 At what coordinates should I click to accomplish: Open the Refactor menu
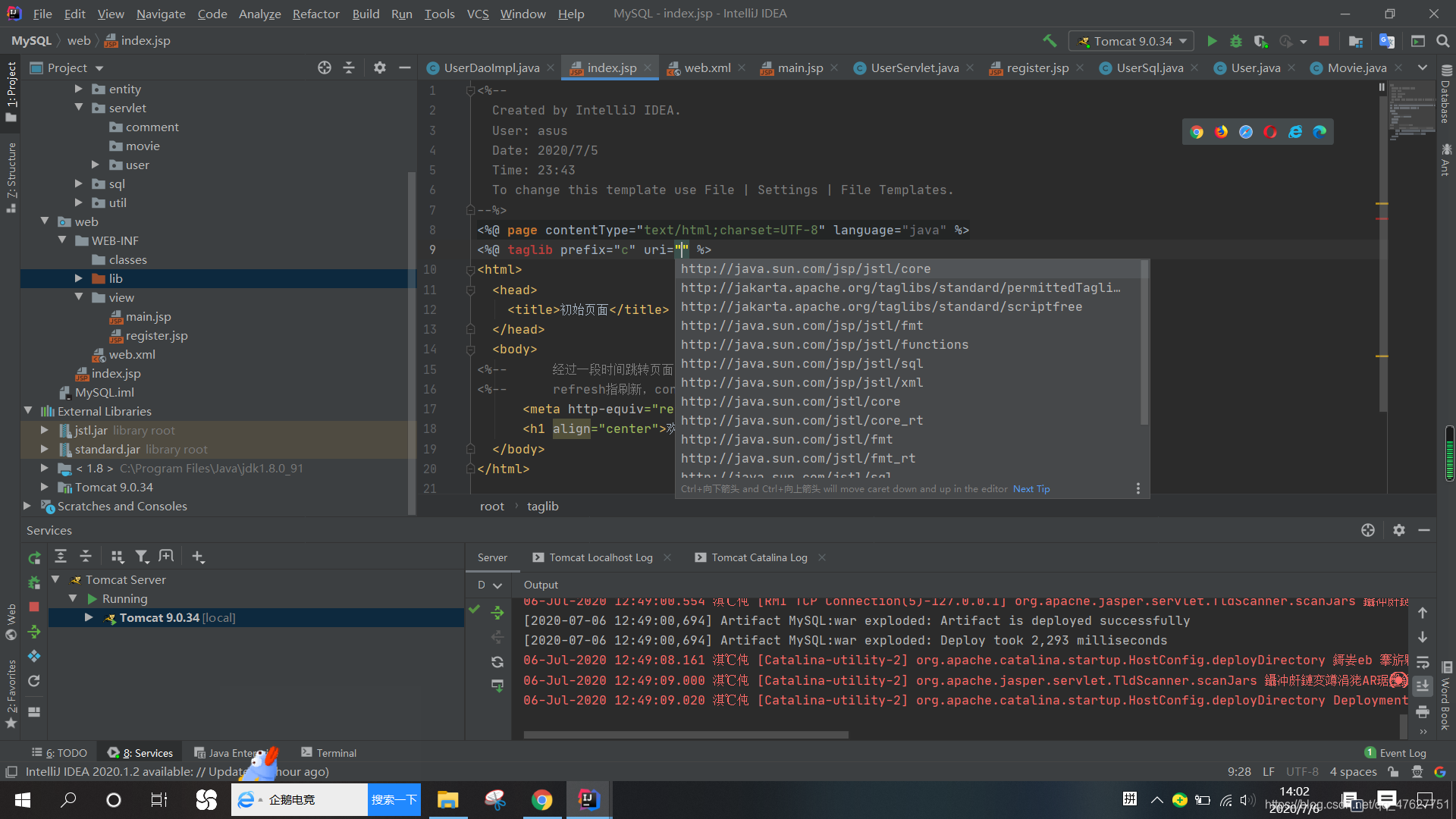315,14
